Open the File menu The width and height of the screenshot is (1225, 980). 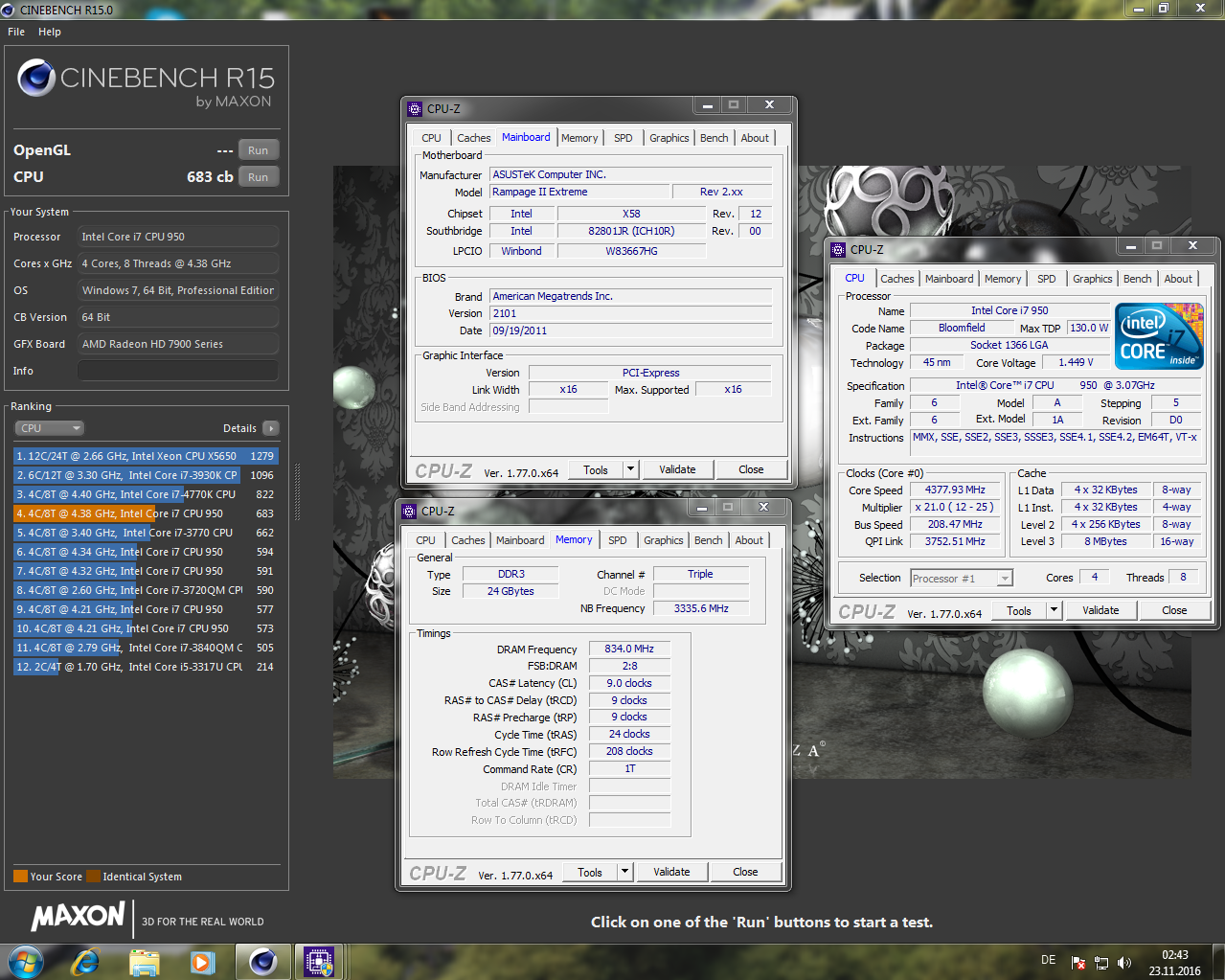16,32
